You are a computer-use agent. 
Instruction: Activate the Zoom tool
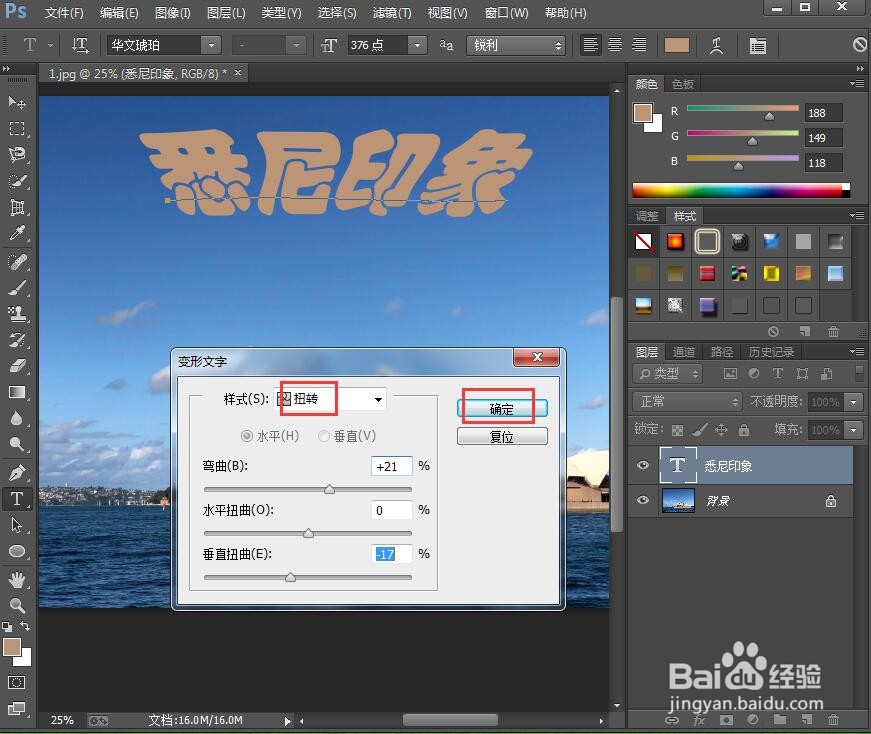point(17,605)
